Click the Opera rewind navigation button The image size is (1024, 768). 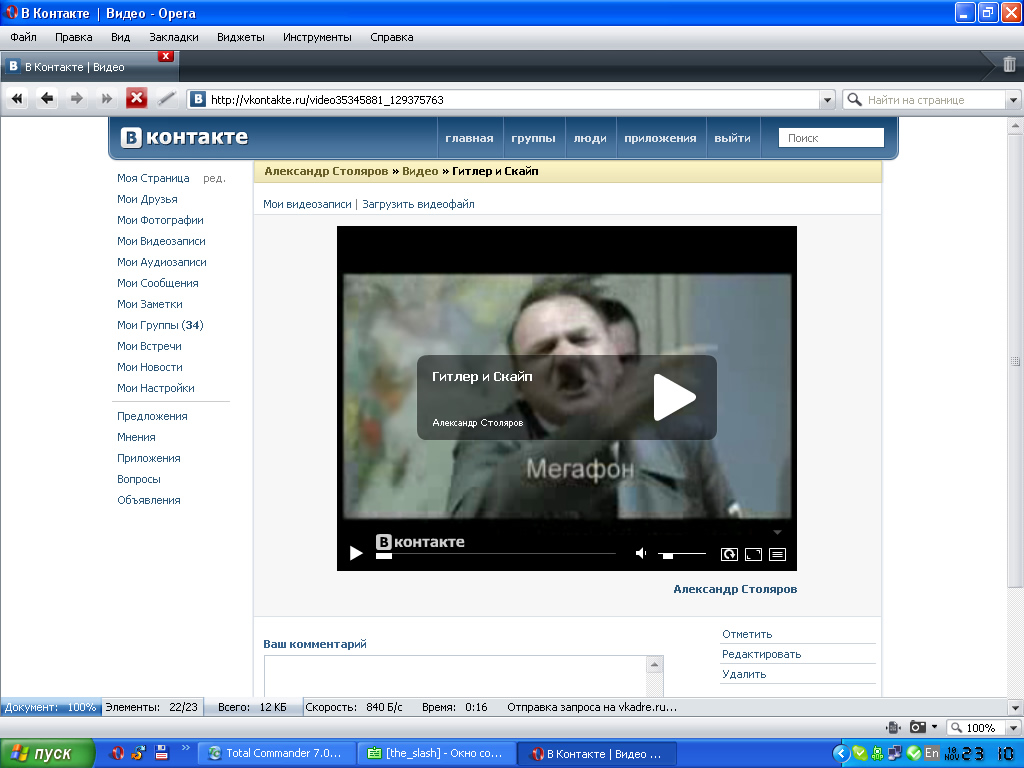coord(17,99)
